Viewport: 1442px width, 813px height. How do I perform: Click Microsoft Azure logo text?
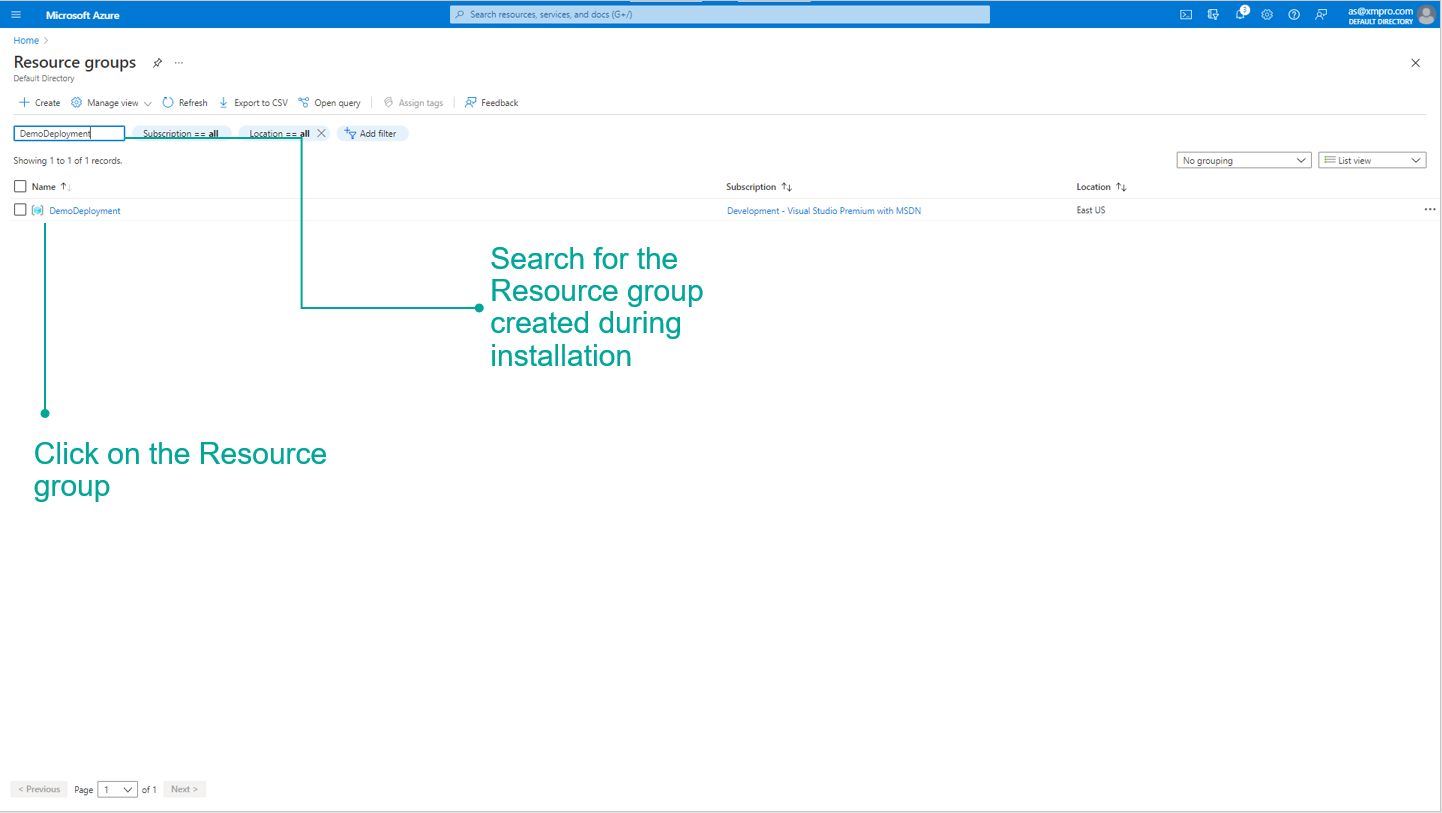83,15
